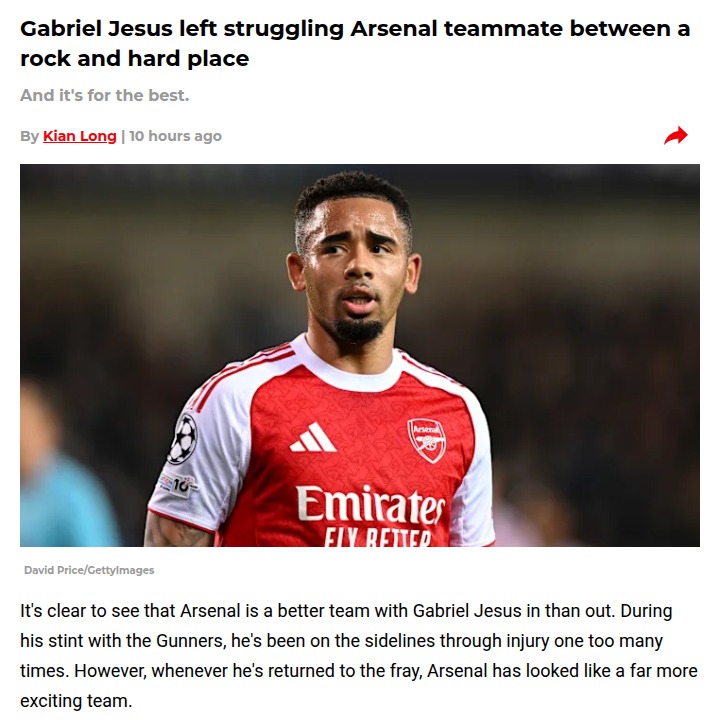Click the Emirates sponsor text on the shirt
Viewport: 720px width, 720px height.
click(x=370, y=505)
